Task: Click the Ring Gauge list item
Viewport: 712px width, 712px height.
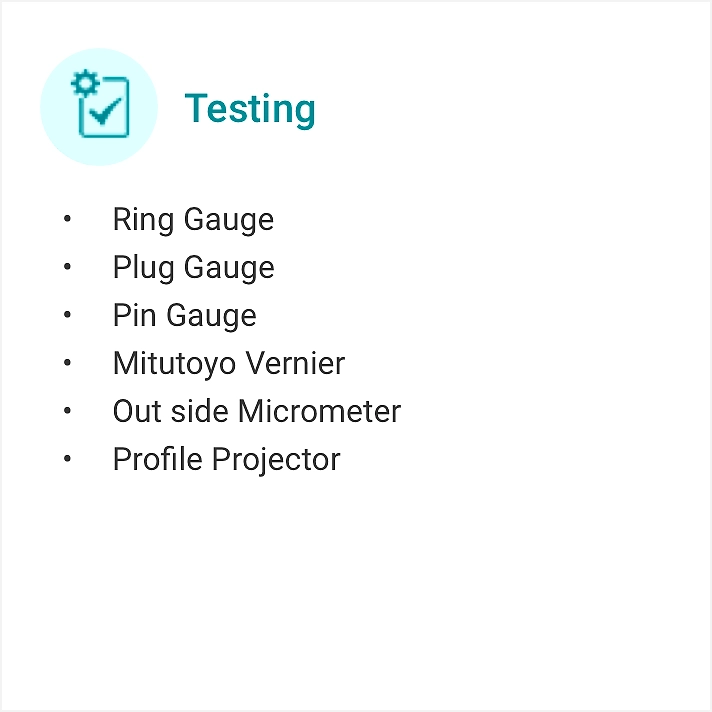Action: pyautogui.click(x=193, y=220)
